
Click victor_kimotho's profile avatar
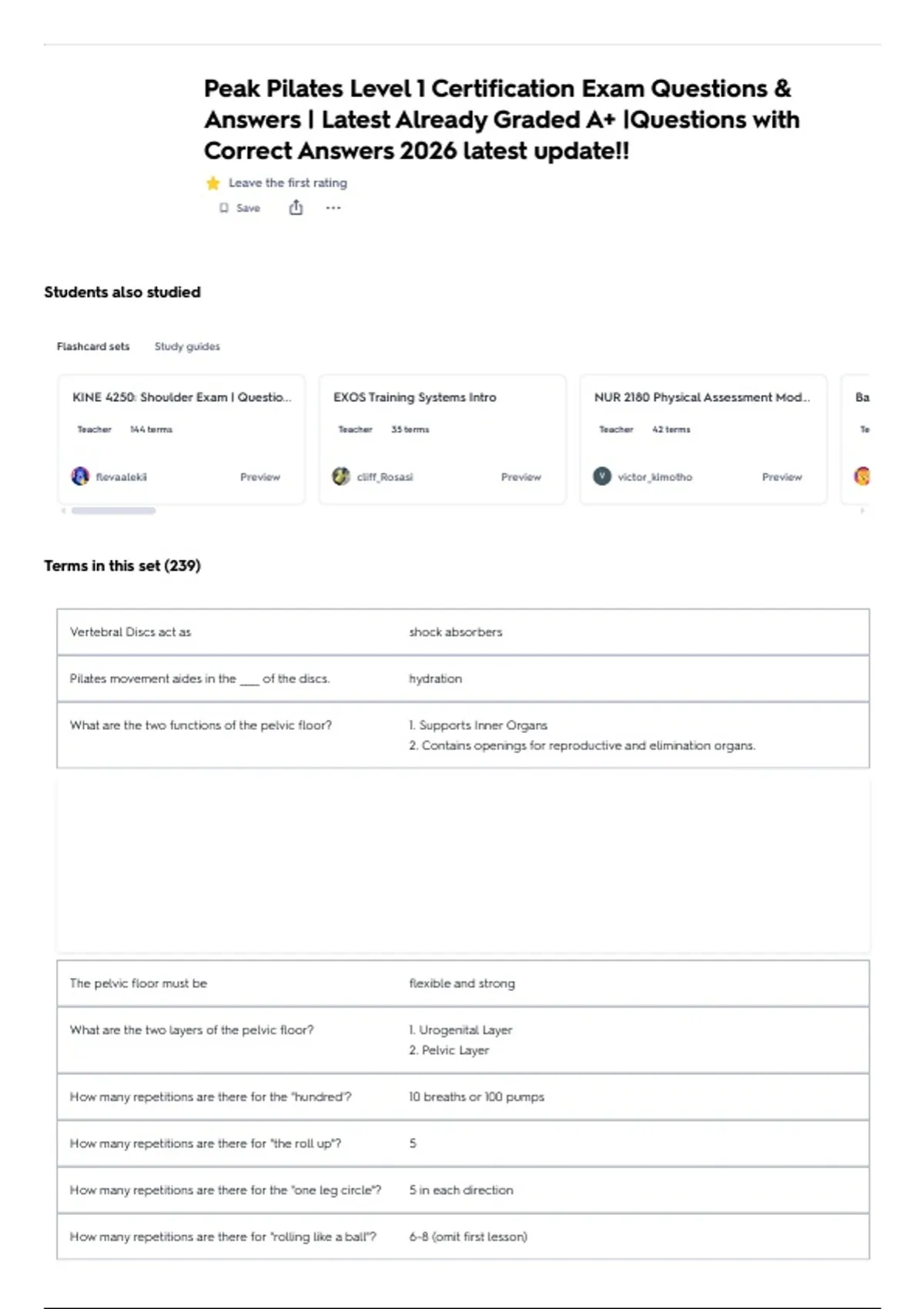[x=602, y=477]
